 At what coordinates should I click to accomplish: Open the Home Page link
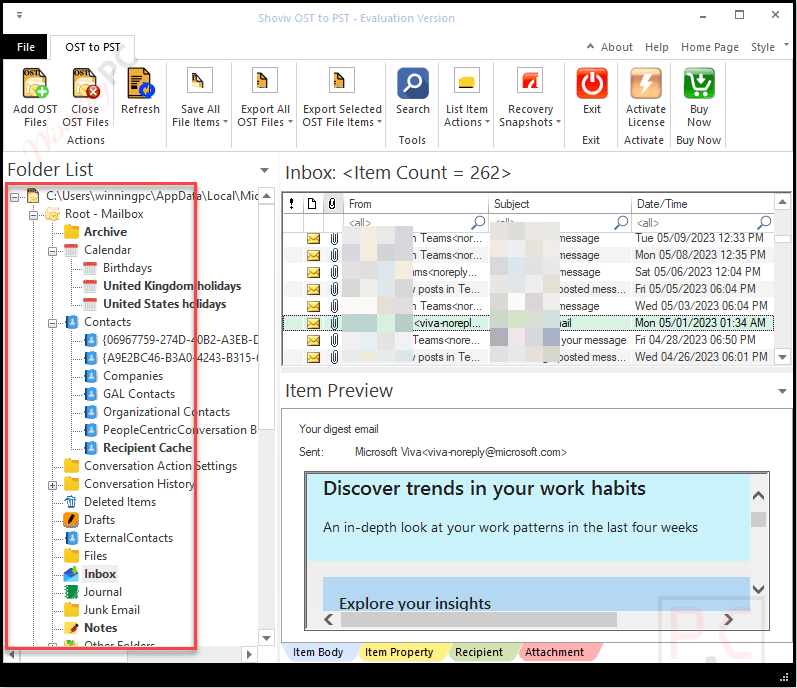coord(710,47)
